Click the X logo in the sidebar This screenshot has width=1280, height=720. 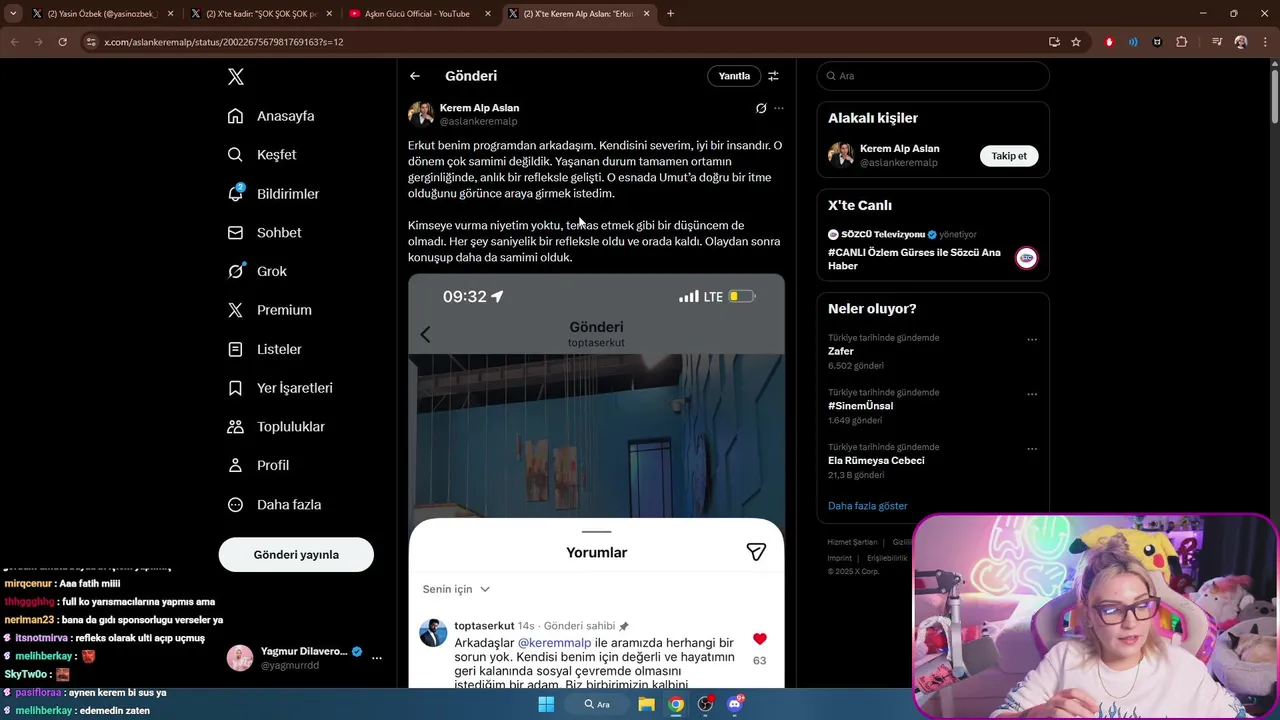tap(235, 77)
